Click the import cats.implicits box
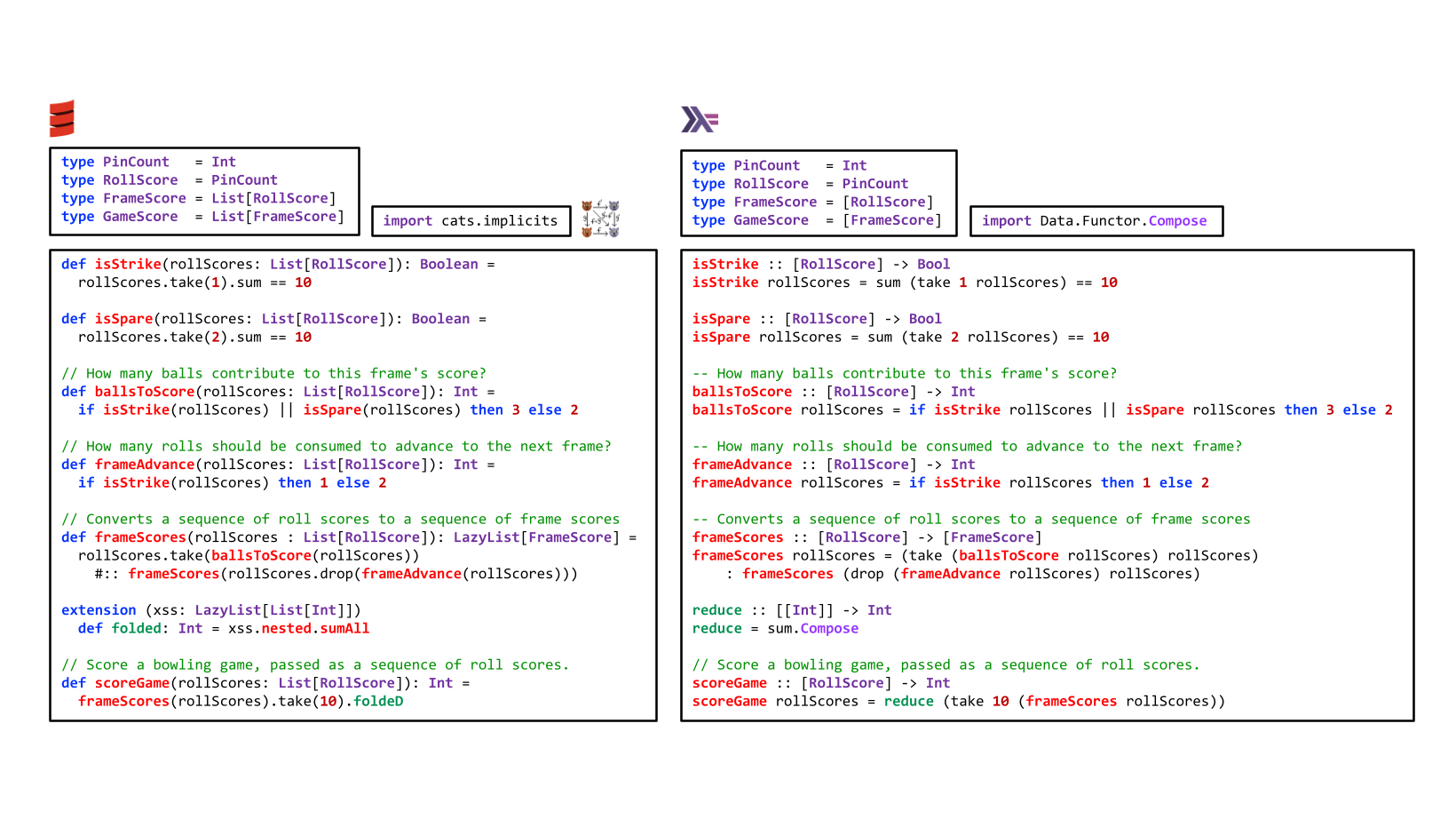Screen dimensions: 1456x819 (471, 221)
